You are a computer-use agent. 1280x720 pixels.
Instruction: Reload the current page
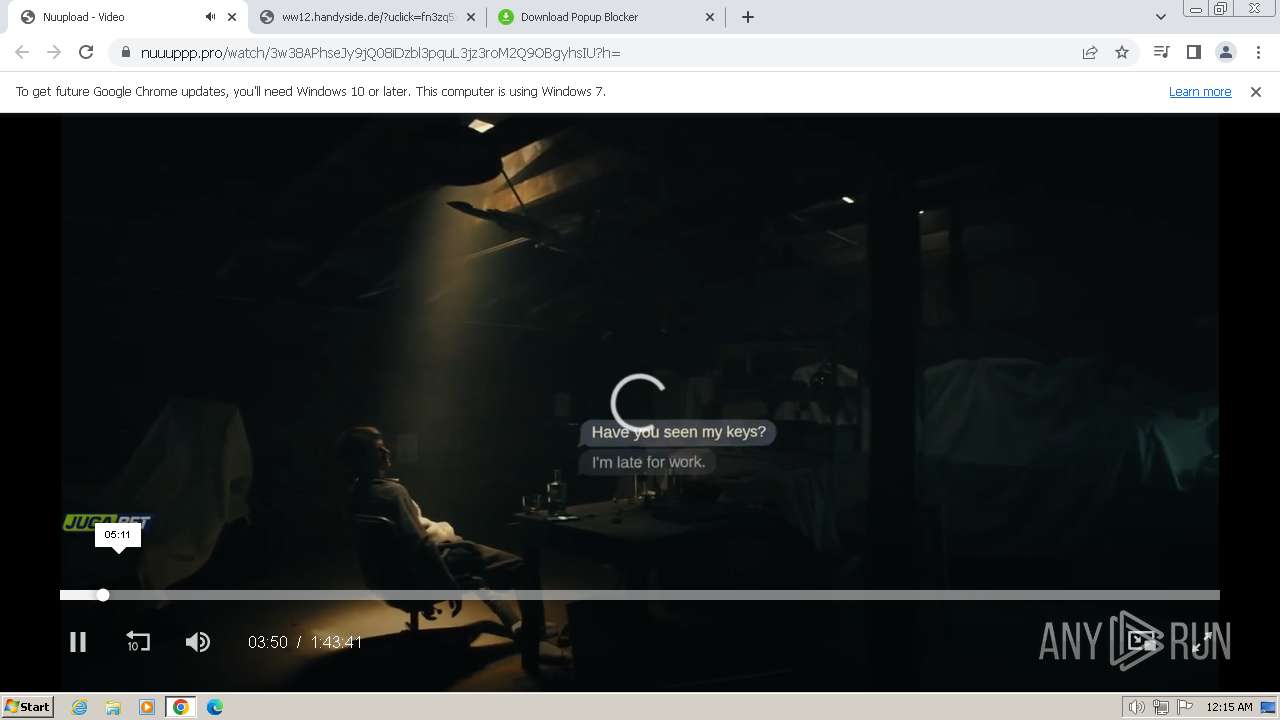86,52
